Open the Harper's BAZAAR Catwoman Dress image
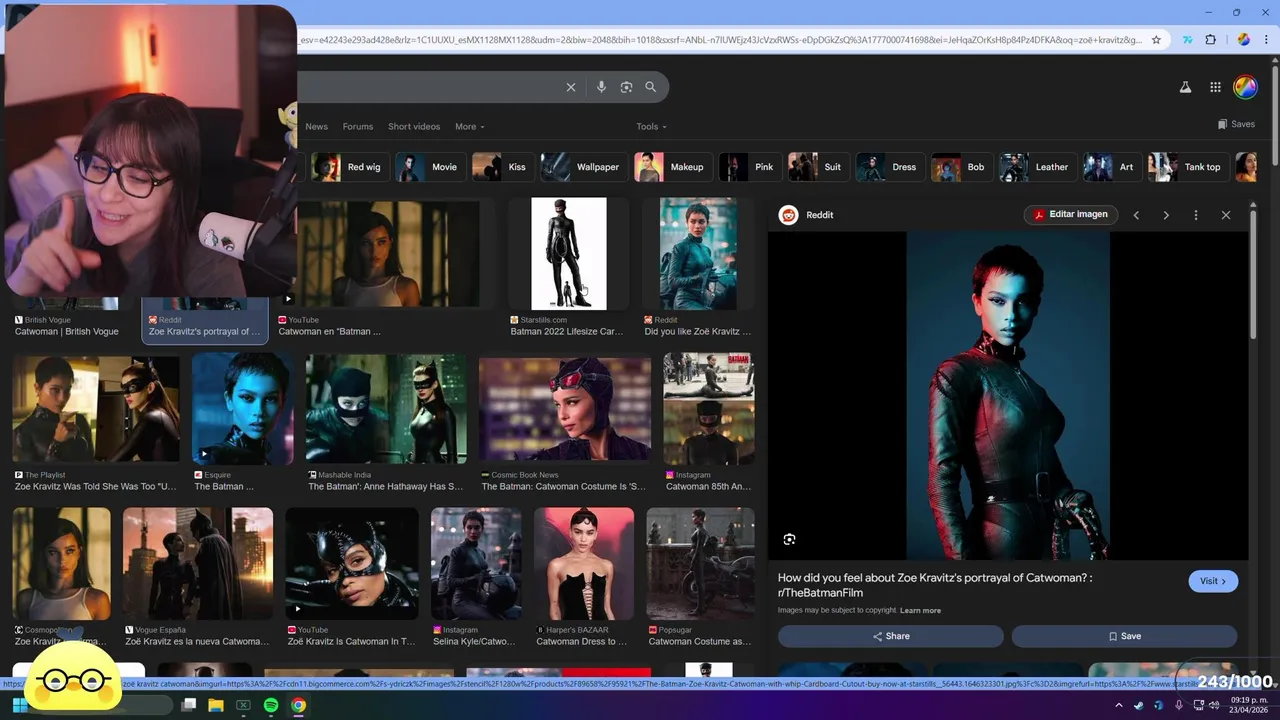Screen dimensions: 1280x720 click(x=584, y=564)
